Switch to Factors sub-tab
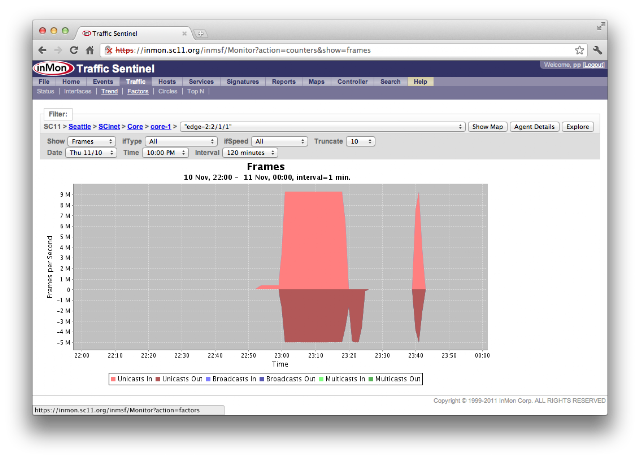The width and height of the screenshot is (640, 460). coord(138,91)
